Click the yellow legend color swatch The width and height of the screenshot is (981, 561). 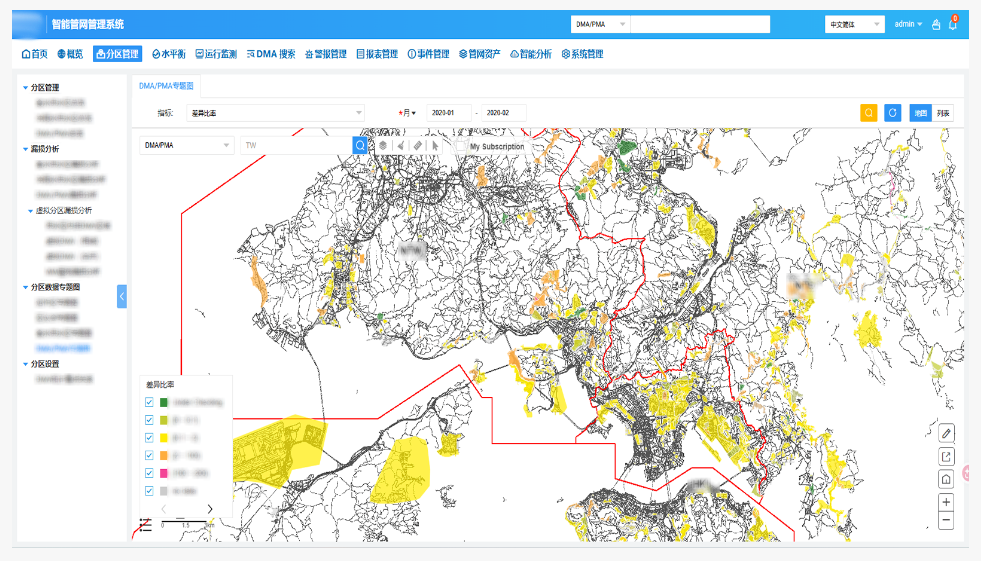click(x=164, y=438)
